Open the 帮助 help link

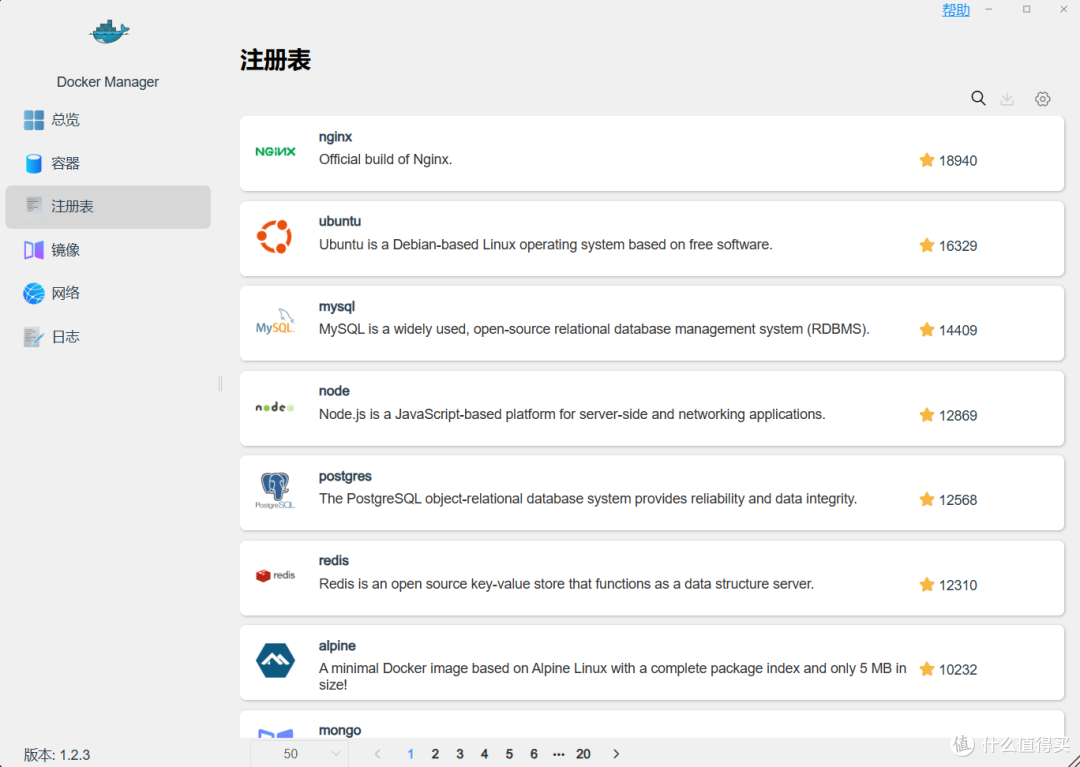click(956, 10)
